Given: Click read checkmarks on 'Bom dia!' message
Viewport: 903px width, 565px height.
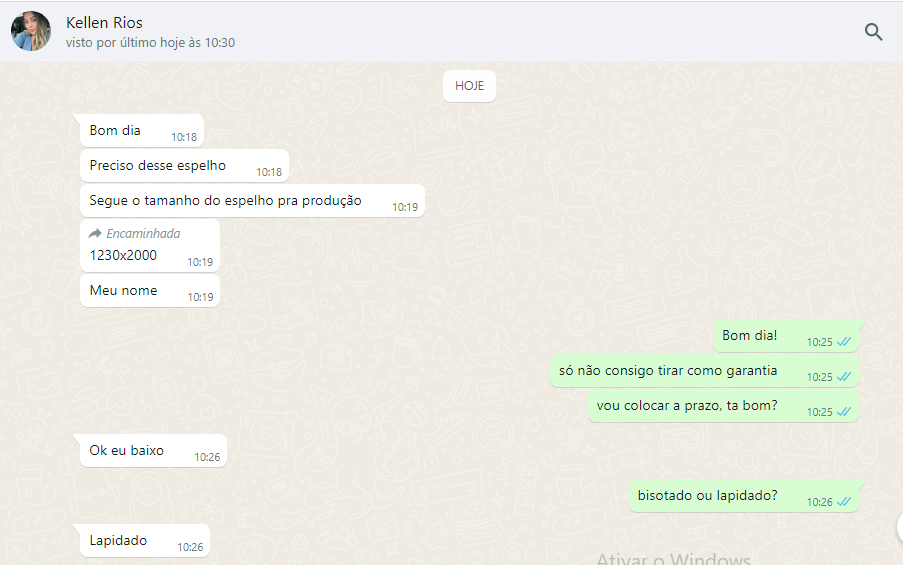Looking at the screenshot, I should pos(844,342).
